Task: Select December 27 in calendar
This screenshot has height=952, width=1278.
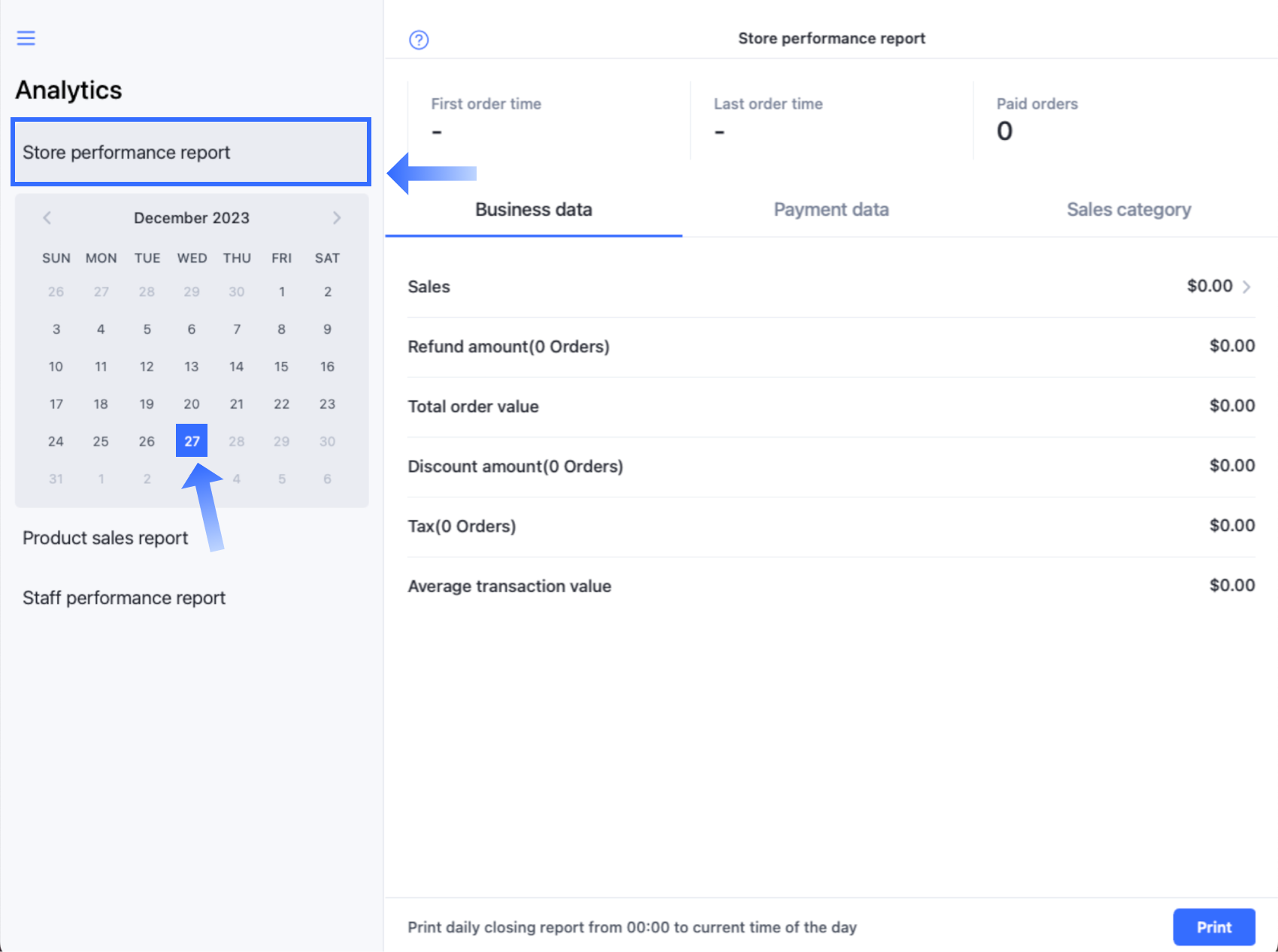Action: point(192,441)
